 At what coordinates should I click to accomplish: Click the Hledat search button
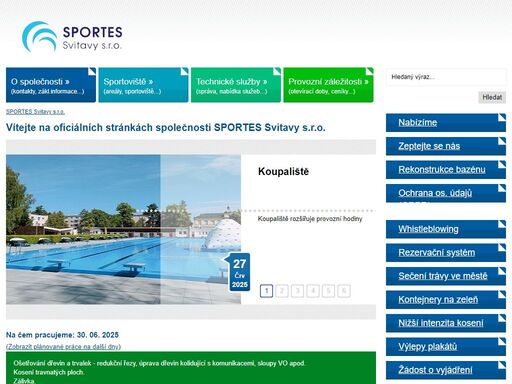click(x=492, y=97)
